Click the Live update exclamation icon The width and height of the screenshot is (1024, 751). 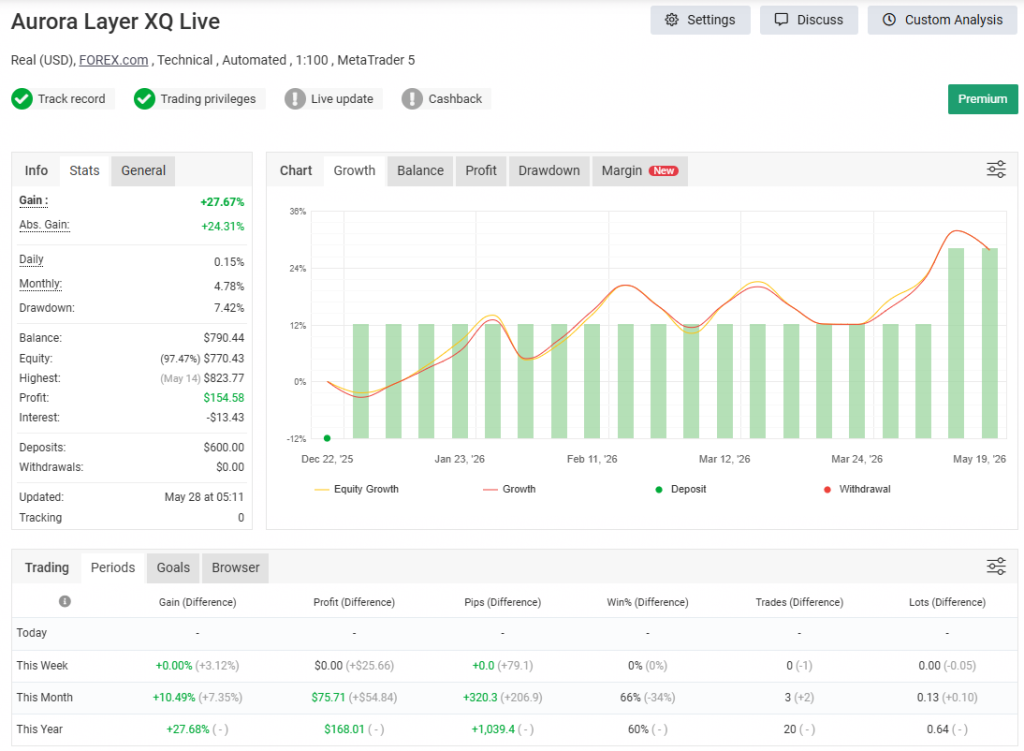click(295, 99)
